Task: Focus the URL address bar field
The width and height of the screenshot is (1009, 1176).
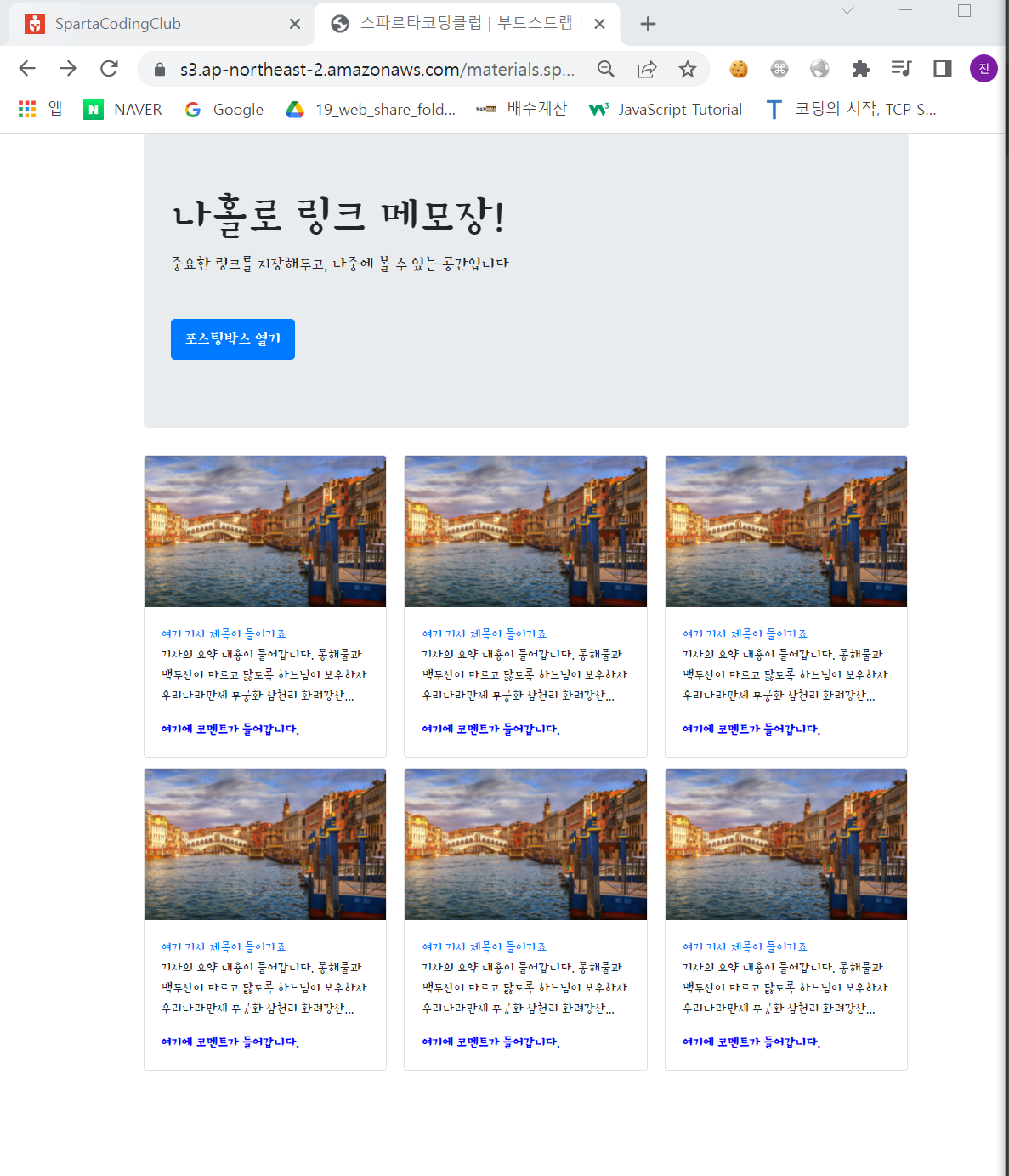Action: coord(377,69)
